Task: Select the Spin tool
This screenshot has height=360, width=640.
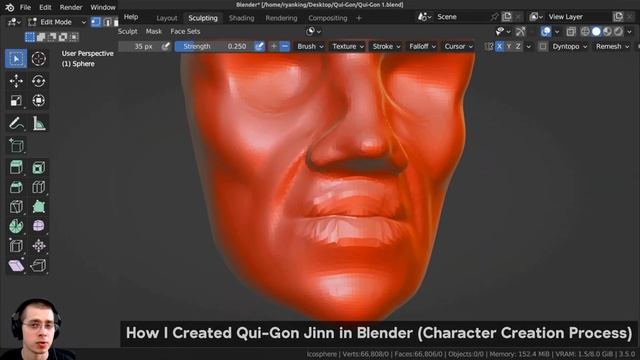Action: (x=16, y=226)
